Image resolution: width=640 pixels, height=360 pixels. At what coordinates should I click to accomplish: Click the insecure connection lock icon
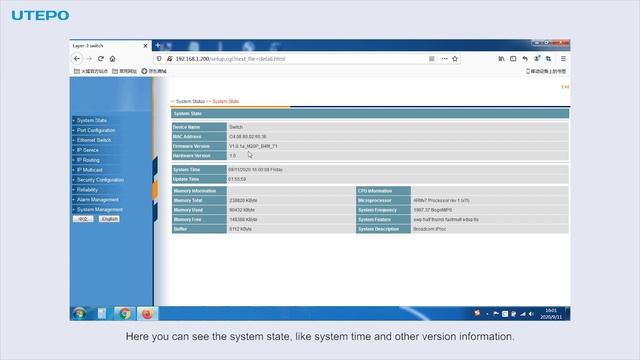click(x=169, y=59)
